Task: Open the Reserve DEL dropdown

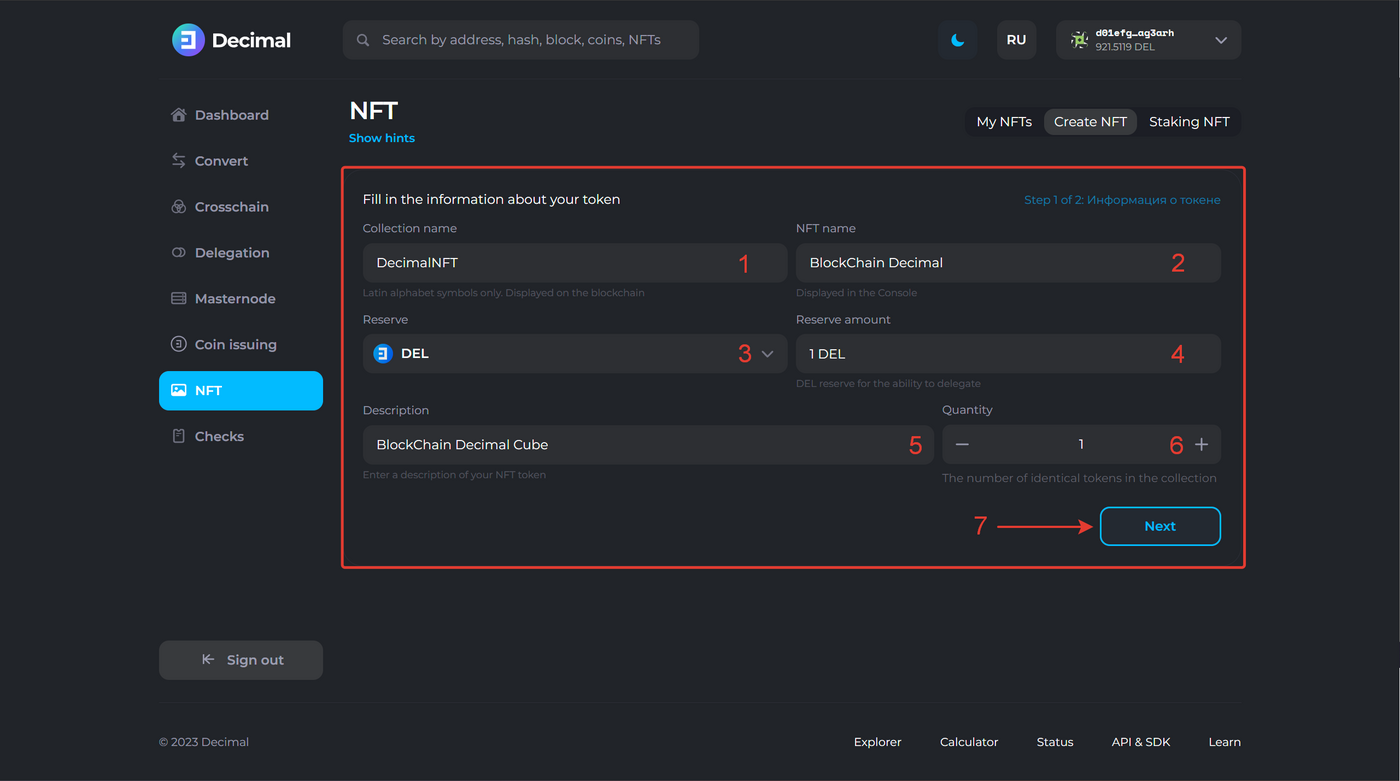Action: 575,353
